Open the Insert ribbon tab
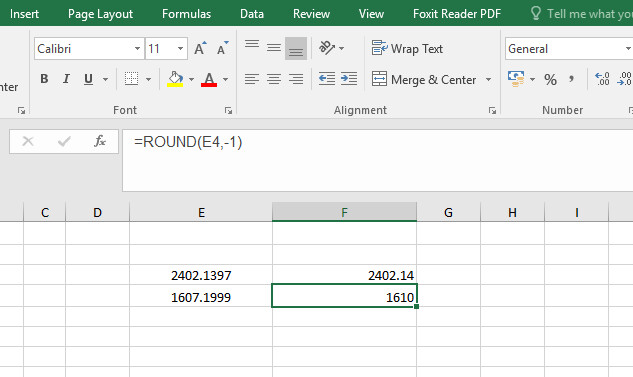The width and height of the screenshot is (633, 377). (25, 14)
